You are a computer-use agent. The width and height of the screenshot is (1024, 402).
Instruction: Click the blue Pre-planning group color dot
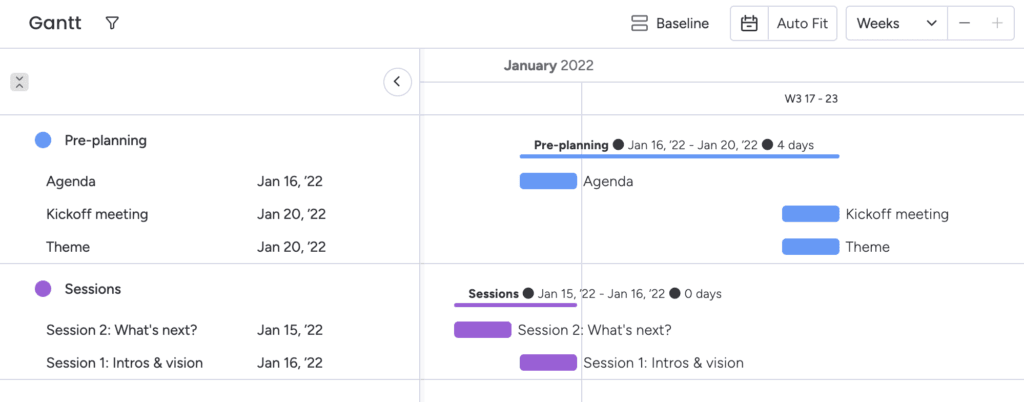coord(43,141)
